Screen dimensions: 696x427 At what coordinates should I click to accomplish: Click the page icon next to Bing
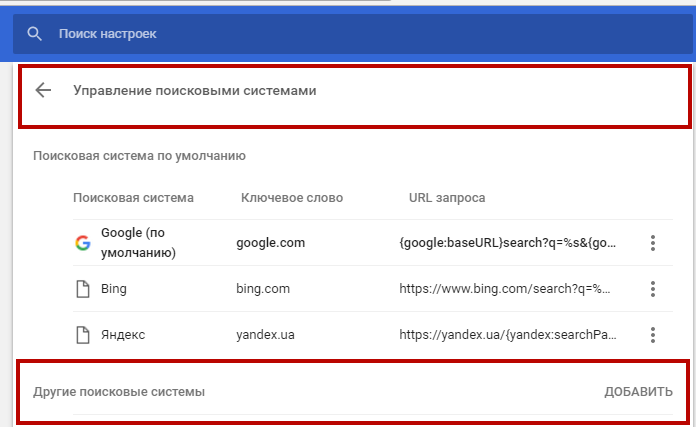83,289
